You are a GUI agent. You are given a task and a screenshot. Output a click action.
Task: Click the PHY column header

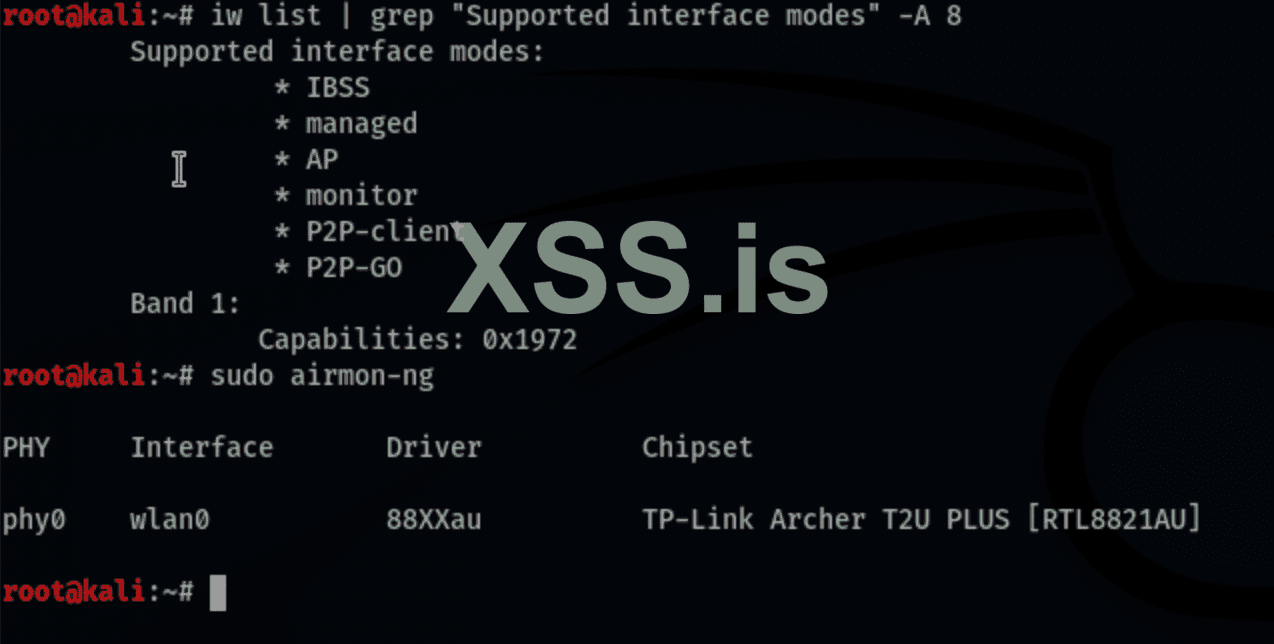tap(25, 447)
